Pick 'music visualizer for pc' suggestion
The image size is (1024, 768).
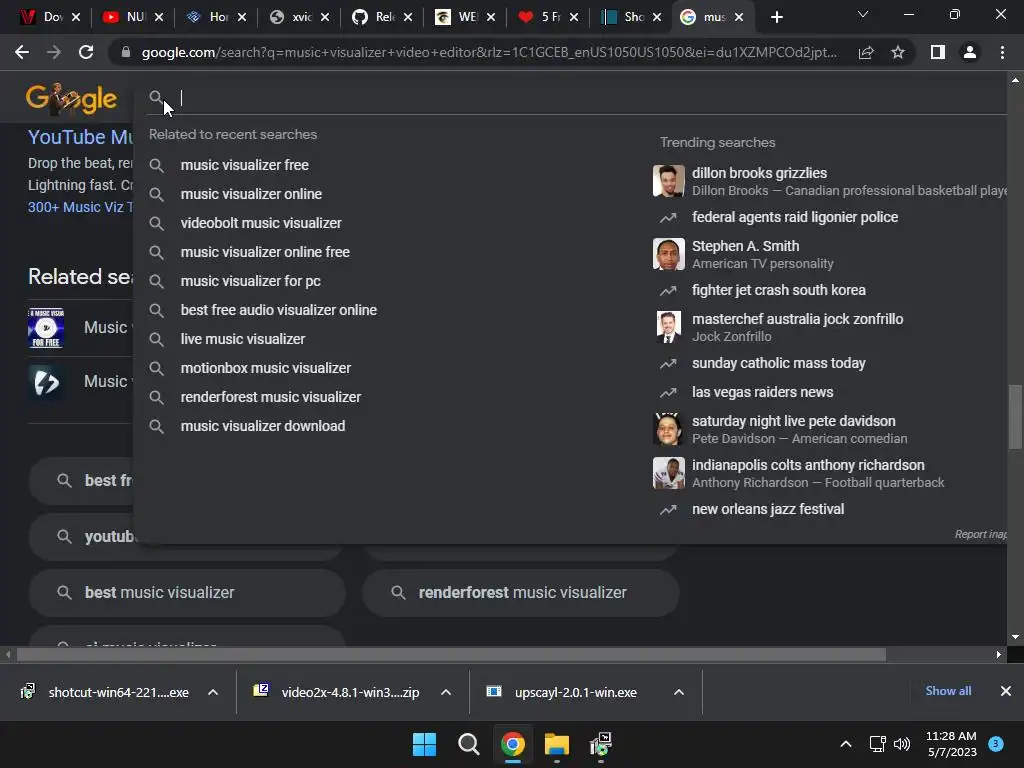(250, 281)
